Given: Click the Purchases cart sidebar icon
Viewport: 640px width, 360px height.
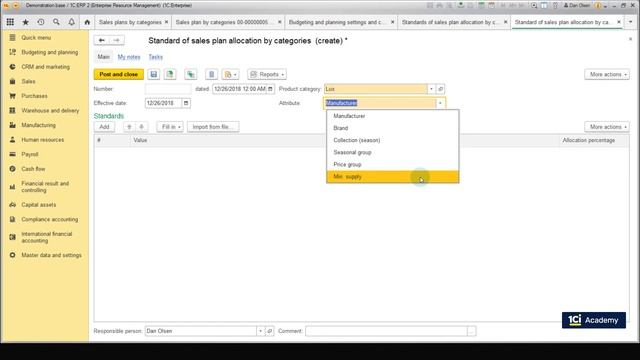Looking at the screenshot, I should click(x=13, y=96).
